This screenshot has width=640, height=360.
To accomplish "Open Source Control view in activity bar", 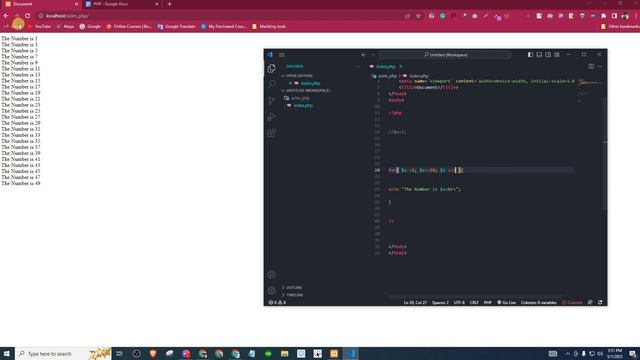I will pyautogui.click(x=271, y=100).
